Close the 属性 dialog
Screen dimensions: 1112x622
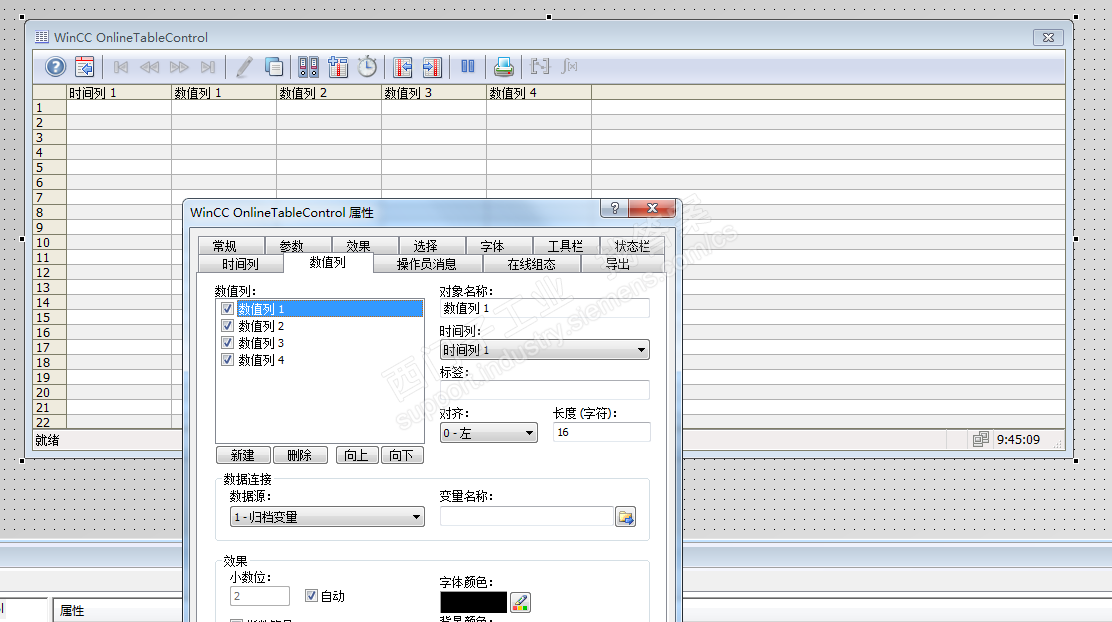(x=652, y=208)
